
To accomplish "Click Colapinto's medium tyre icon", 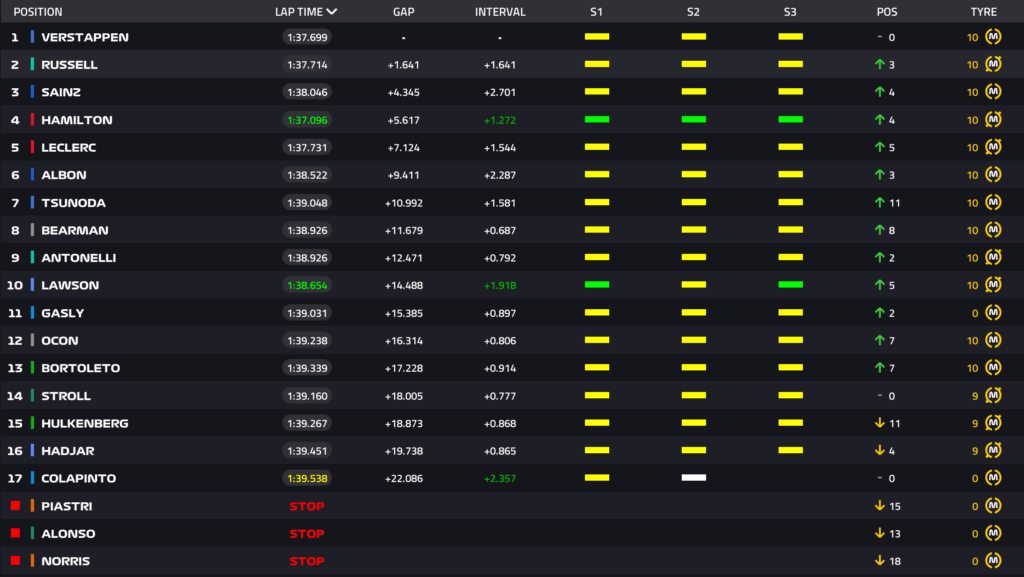I will 993,478.
